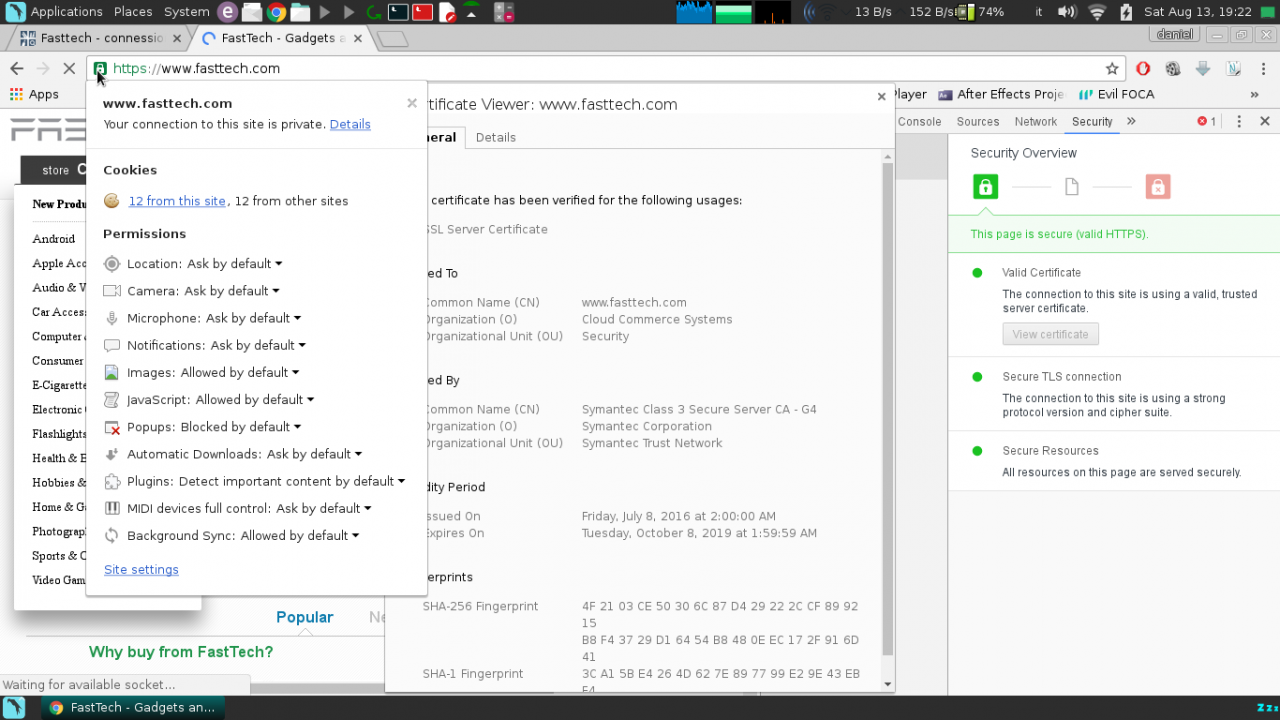Open the Site settings link
The height and width of the screenshot is (720, 1280).
(x=141, y=570)
